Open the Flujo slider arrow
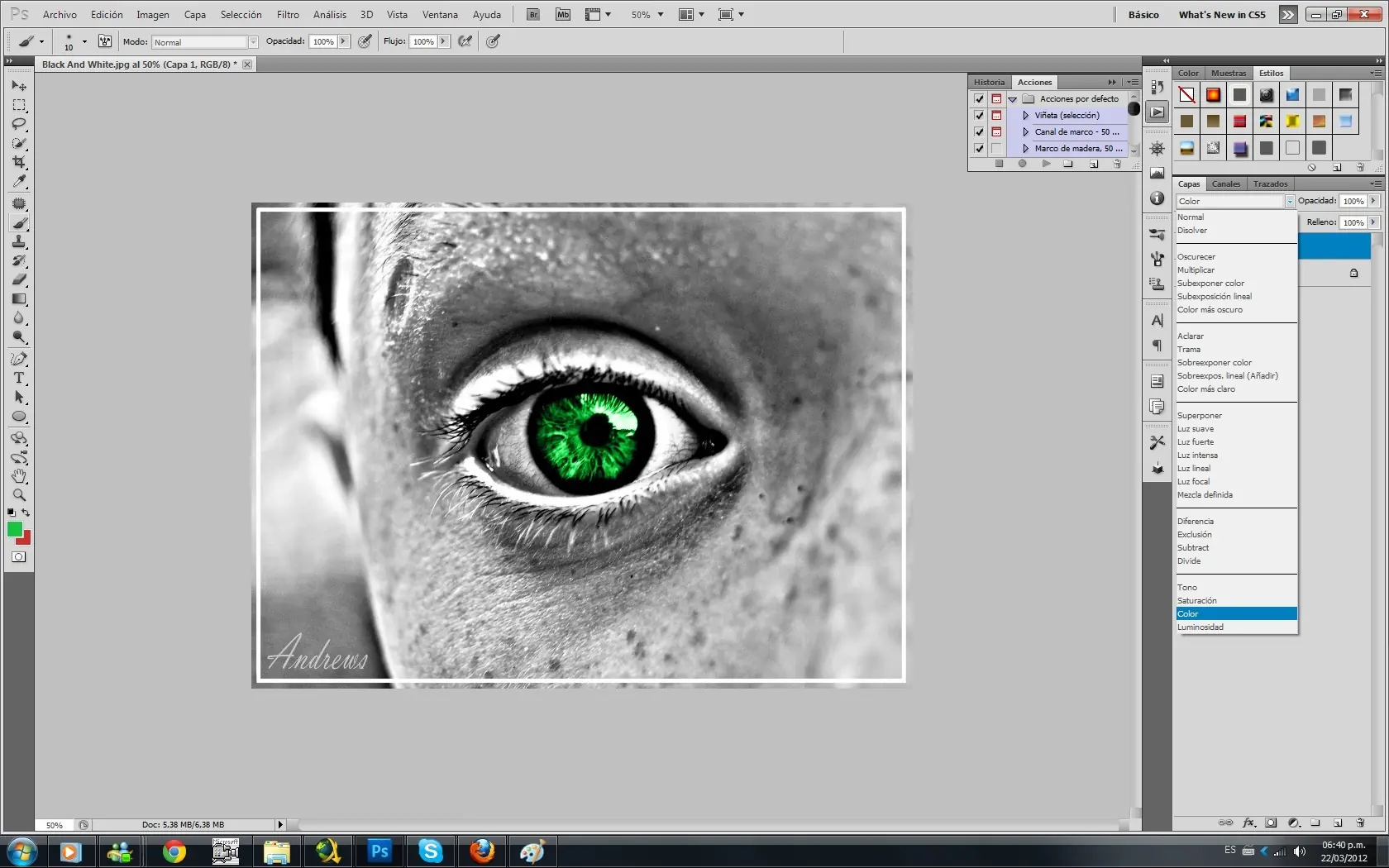The width and height of the screenshot is (1389, 868). coord(443,41)
